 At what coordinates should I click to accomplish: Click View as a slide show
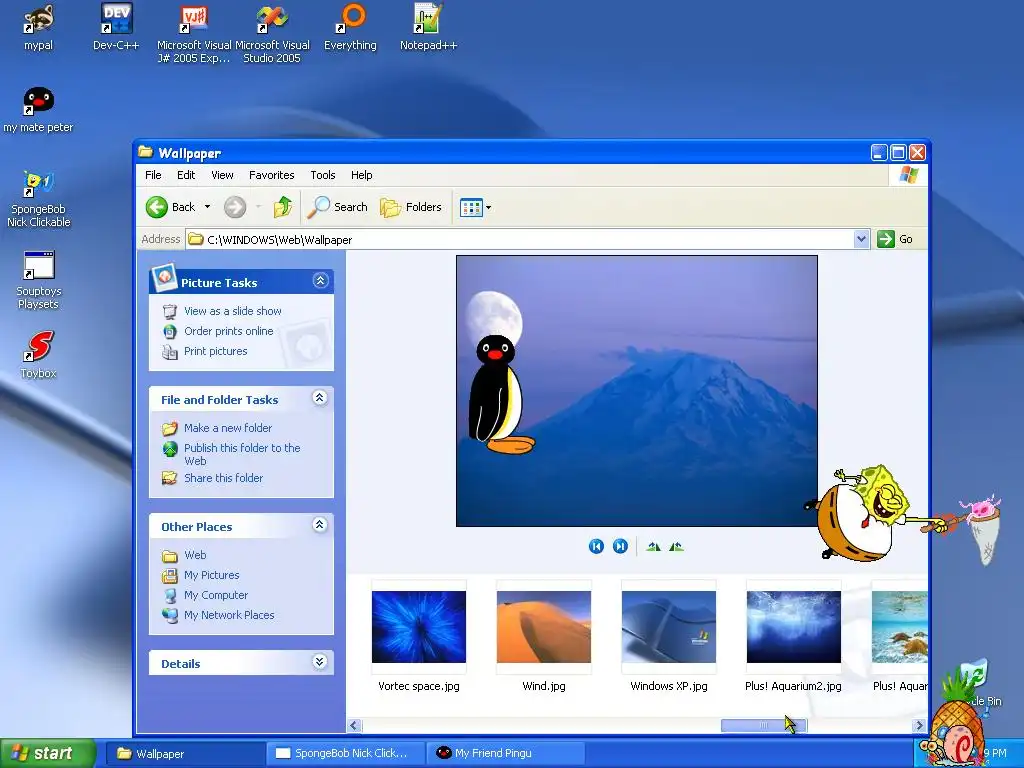(232, 311)
